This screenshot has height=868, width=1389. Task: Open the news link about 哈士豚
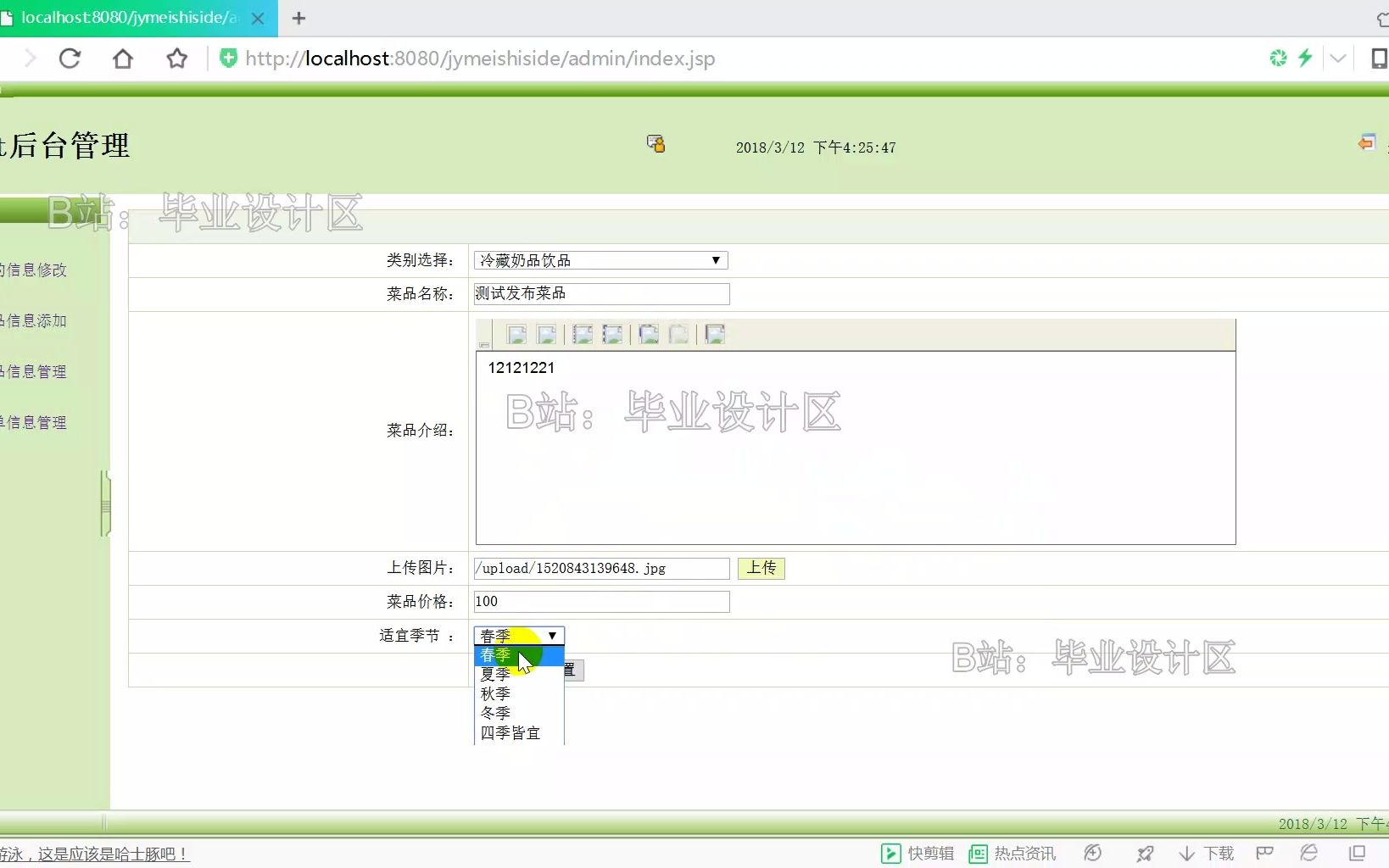[95, 854]
